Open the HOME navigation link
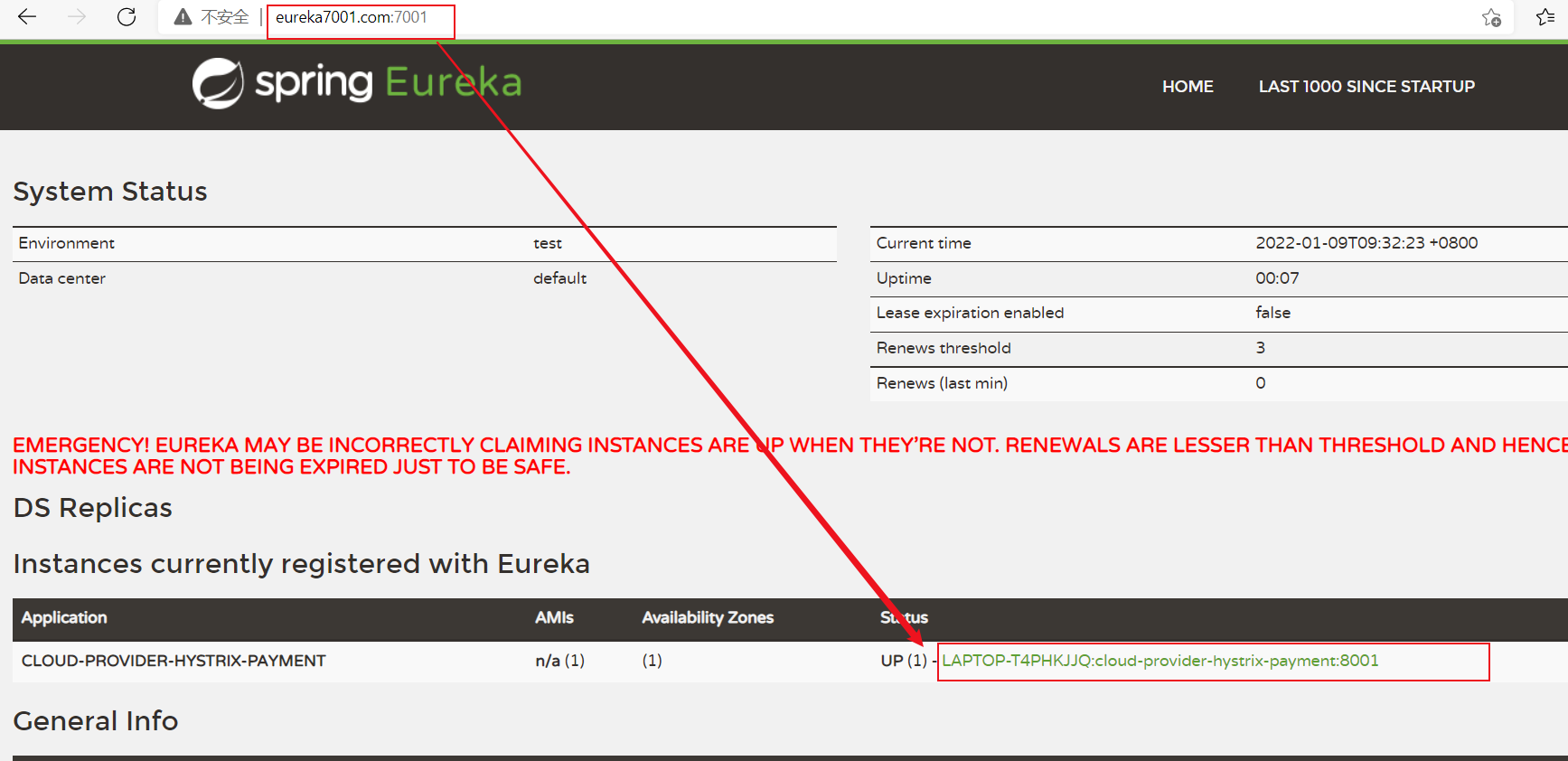 (1188, 87)
